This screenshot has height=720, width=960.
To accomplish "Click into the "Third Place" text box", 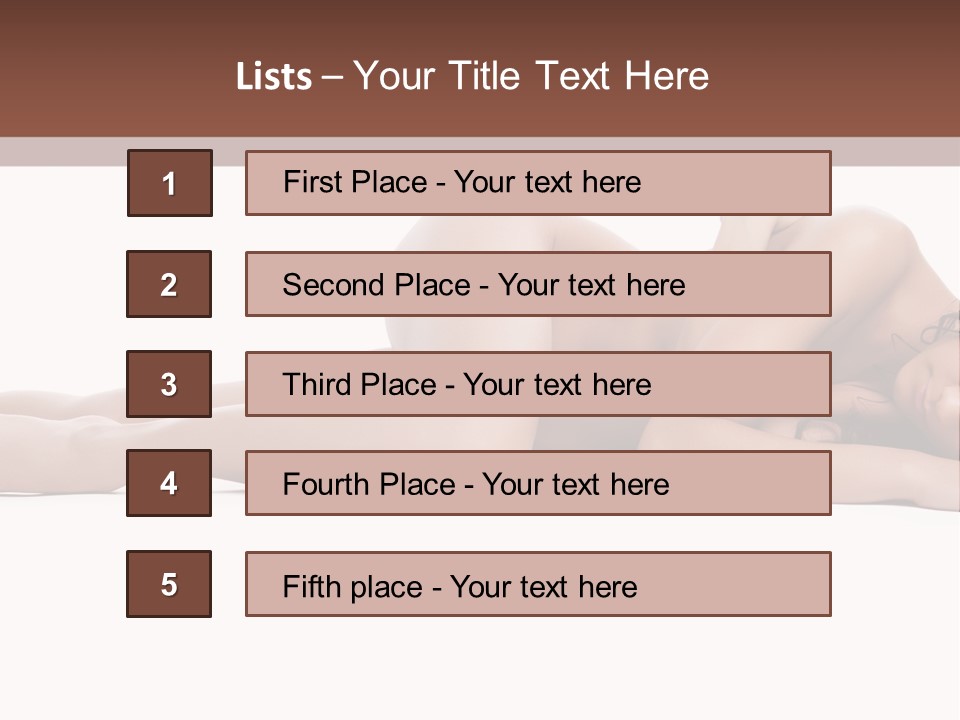I will [x=538, y=384].
